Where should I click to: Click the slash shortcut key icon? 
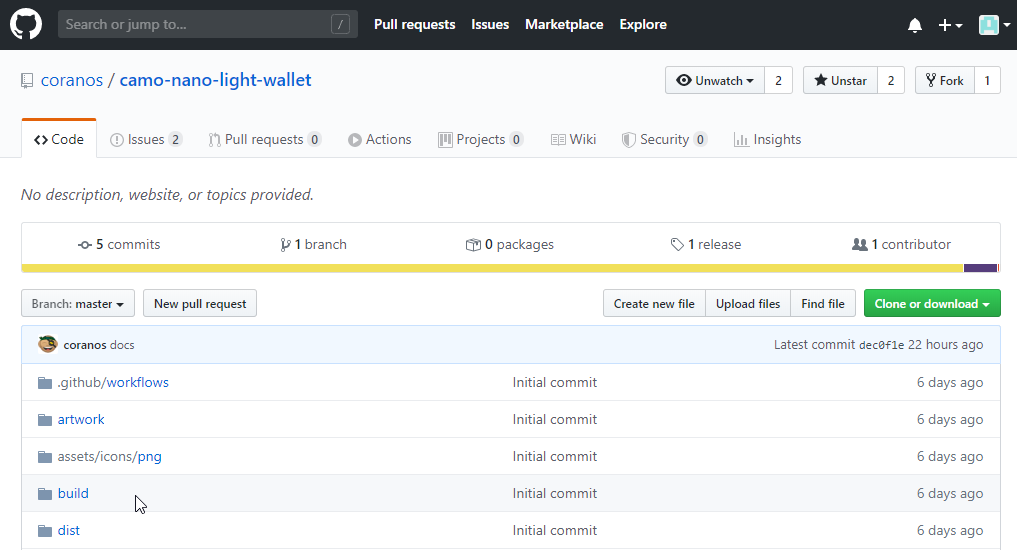(x=341, y=25)
